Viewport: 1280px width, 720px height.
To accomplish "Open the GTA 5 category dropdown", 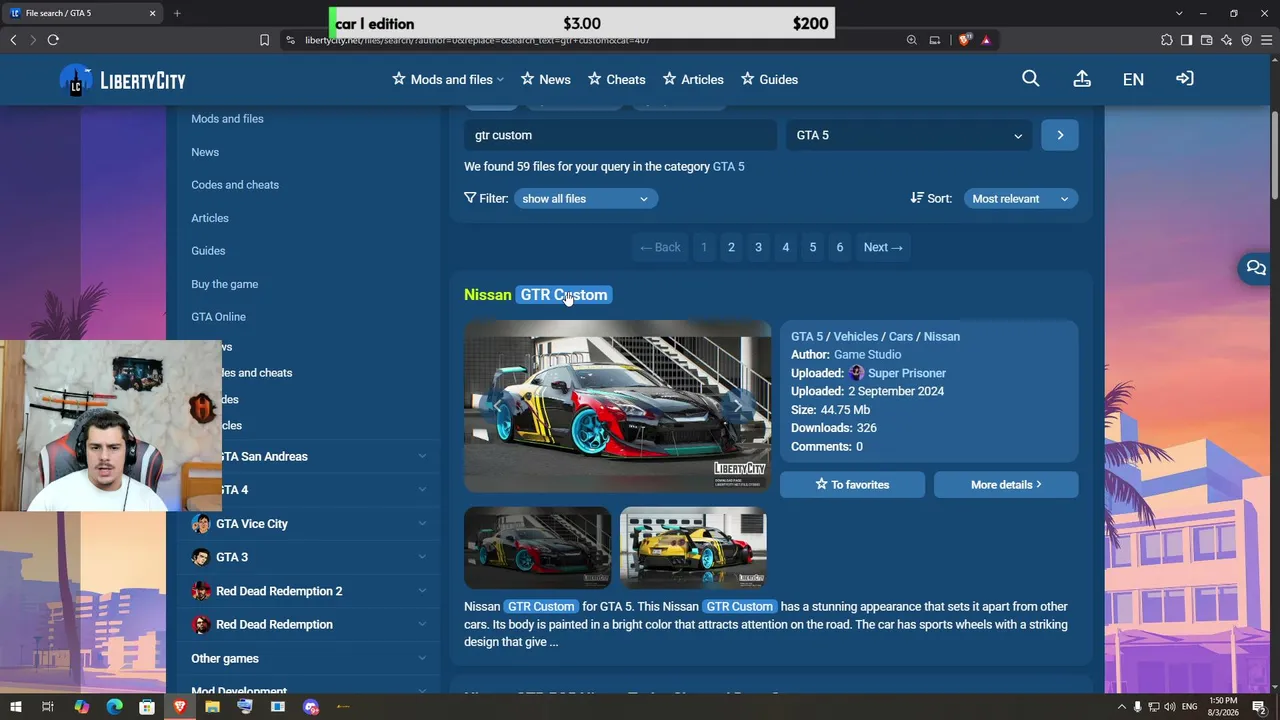I will pyautogui.click(x=910, y=135).
